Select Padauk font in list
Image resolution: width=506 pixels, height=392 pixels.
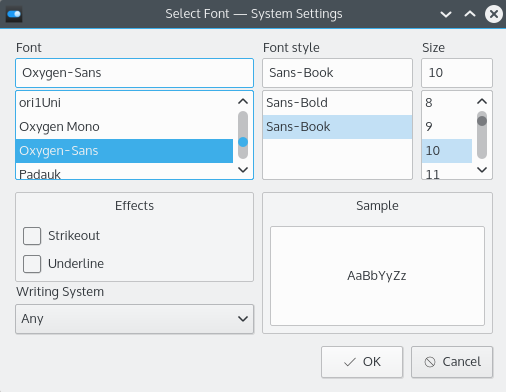(x=124, y=172)
